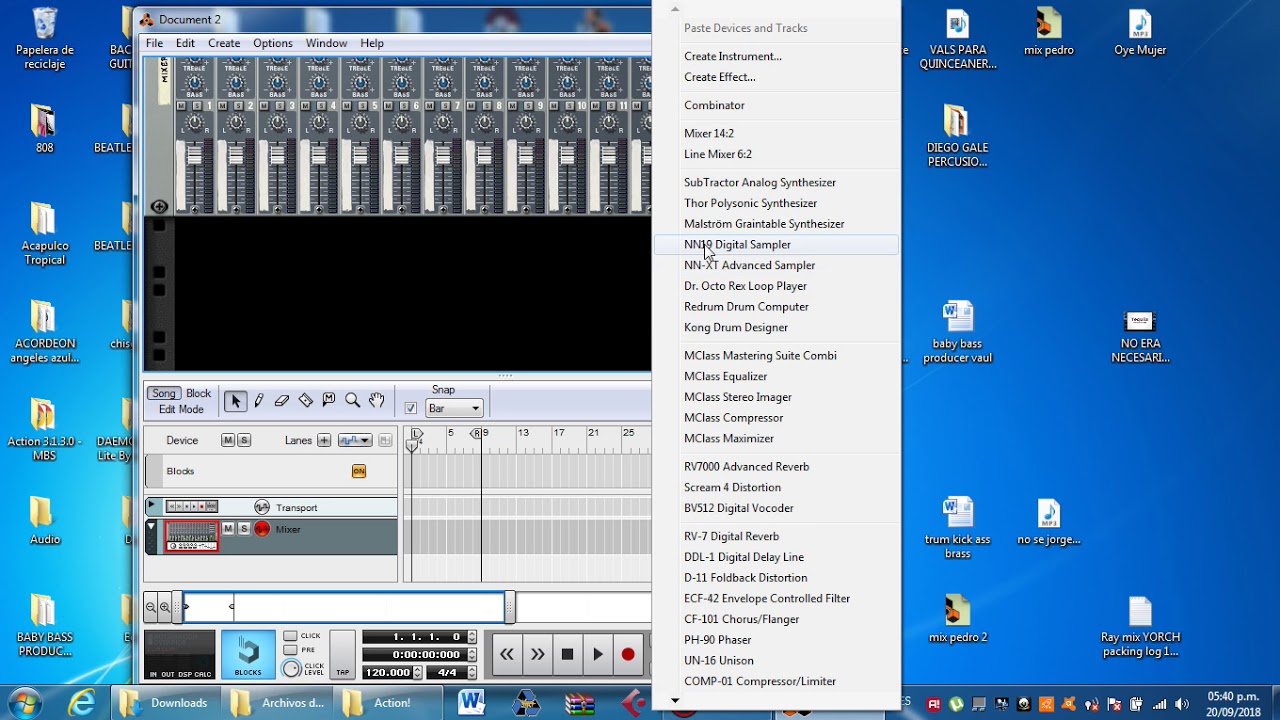Click the Transport track automation icon

tap(262, 507)
